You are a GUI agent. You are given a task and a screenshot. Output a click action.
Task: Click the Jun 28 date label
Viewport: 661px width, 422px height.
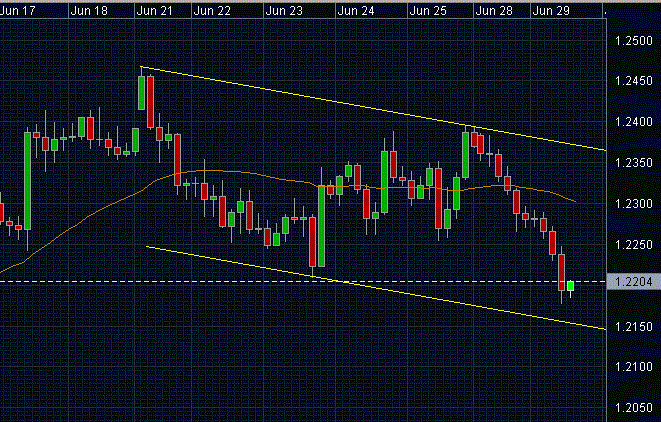[x=494, y=11]
